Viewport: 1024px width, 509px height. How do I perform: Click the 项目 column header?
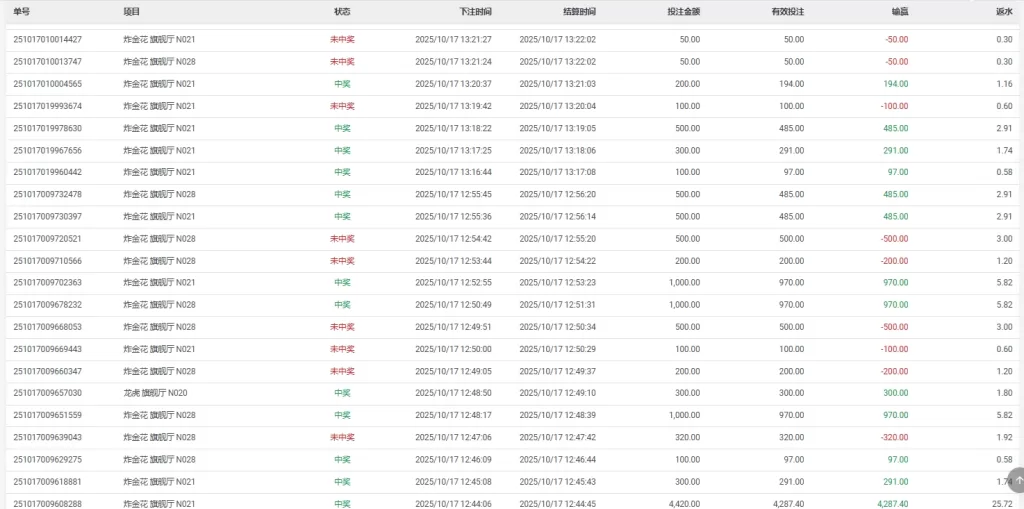132,11
